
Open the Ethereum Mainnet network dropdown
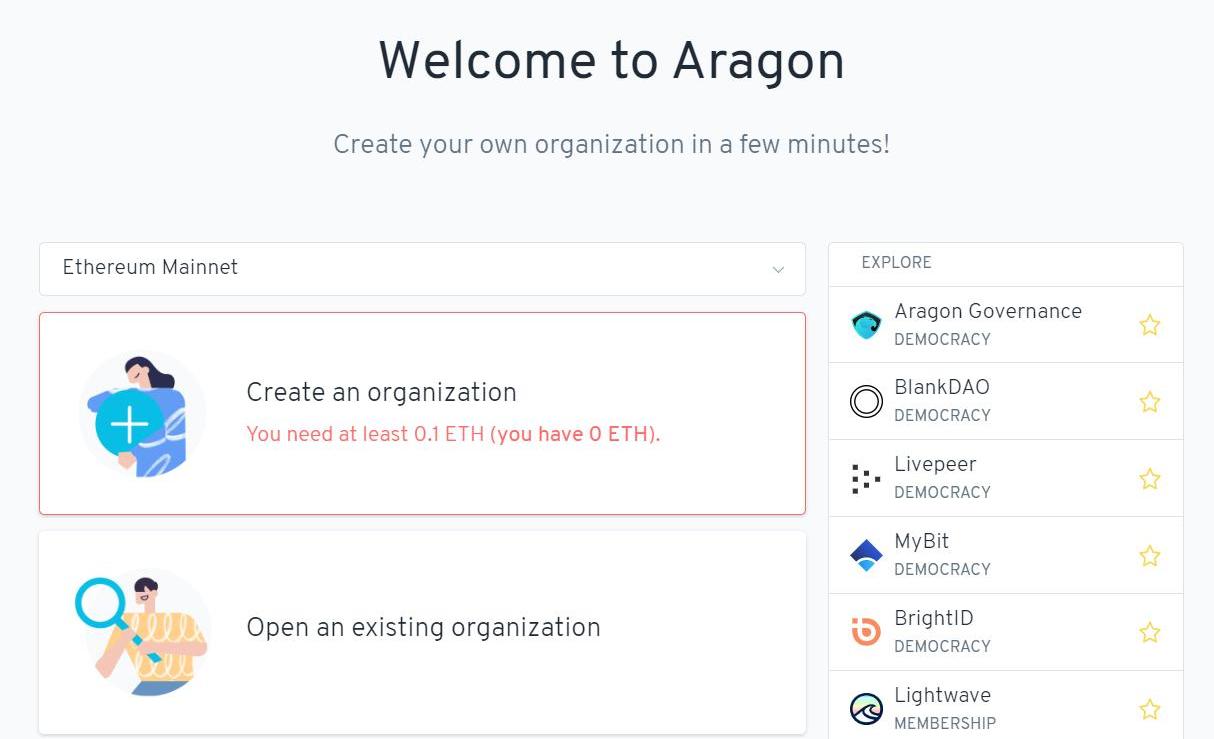point(421,268)
